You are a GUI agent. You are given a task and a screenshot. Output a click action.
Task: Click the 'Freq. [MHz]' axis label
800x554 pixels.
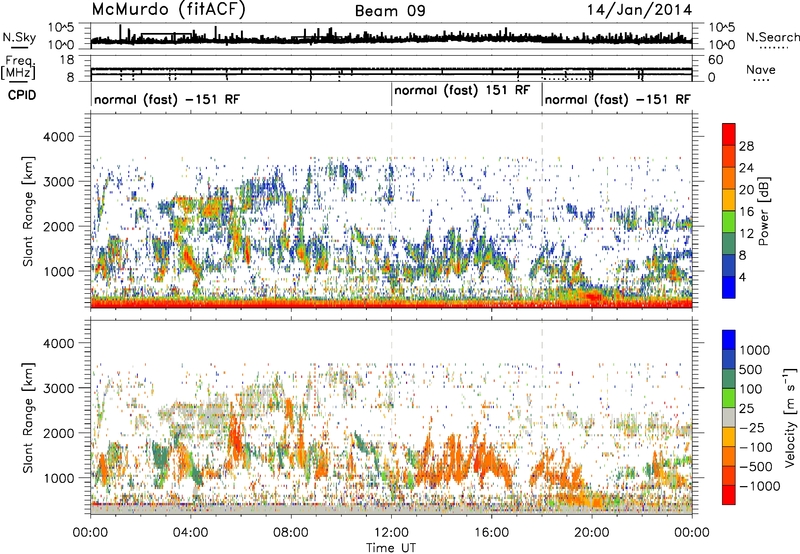click(19, 68)
